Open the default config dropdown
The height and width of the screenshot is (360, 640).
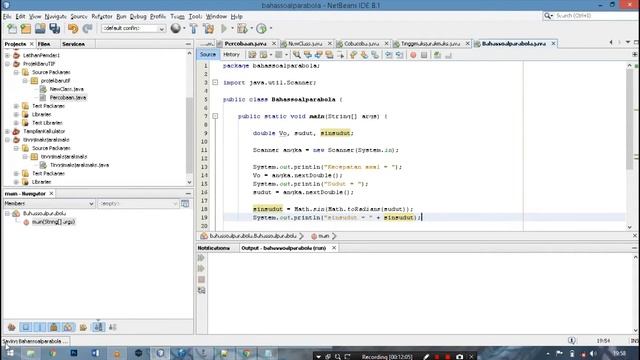tap(133, 29)
